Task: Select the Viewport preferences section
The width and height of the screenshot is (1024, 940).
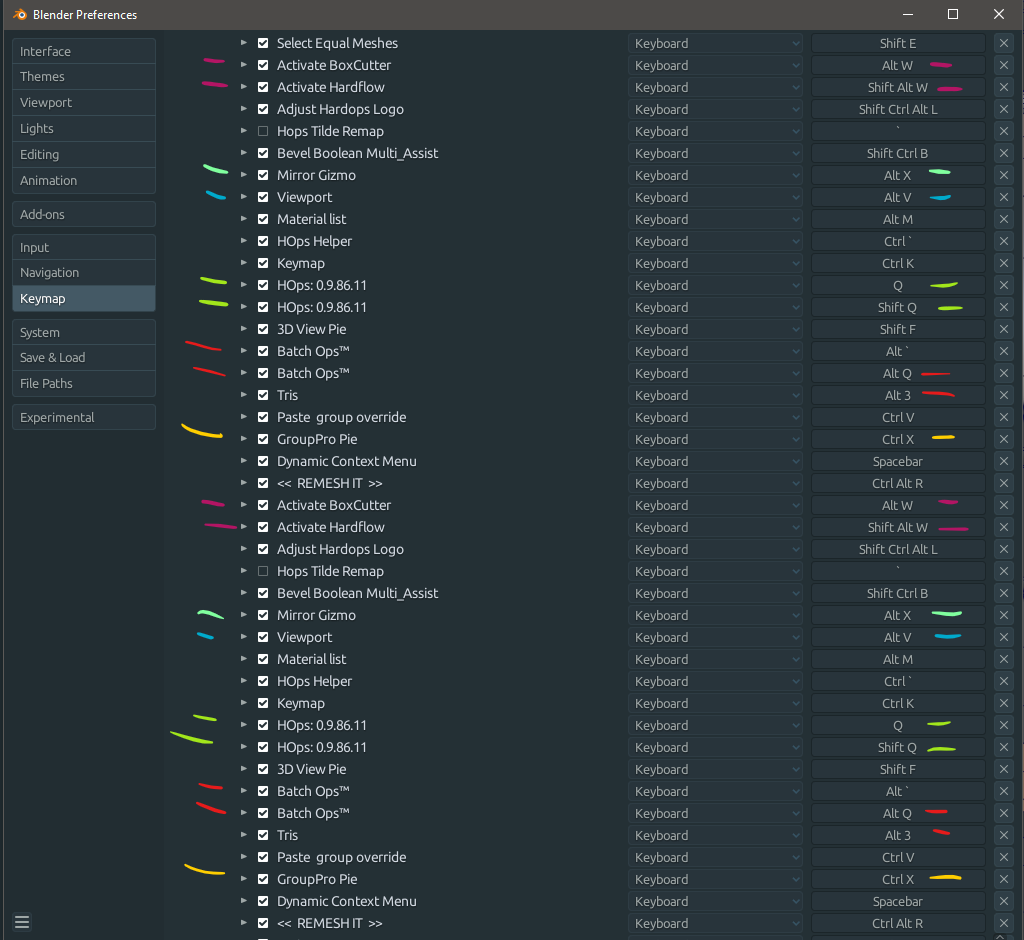Action: coord(84,103)
